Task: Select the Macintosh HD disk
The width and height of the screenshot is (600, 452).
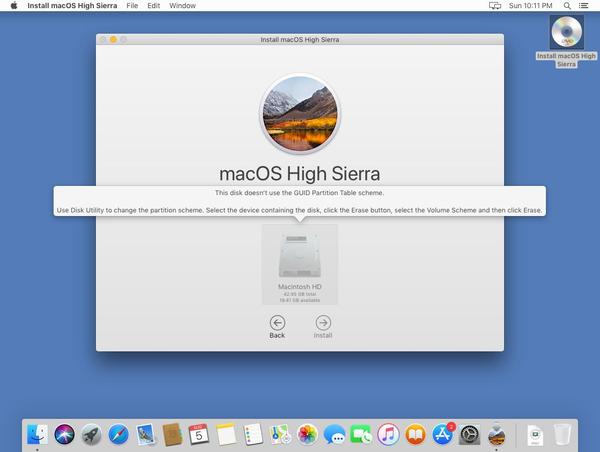Action: click(x=300, y=264)
